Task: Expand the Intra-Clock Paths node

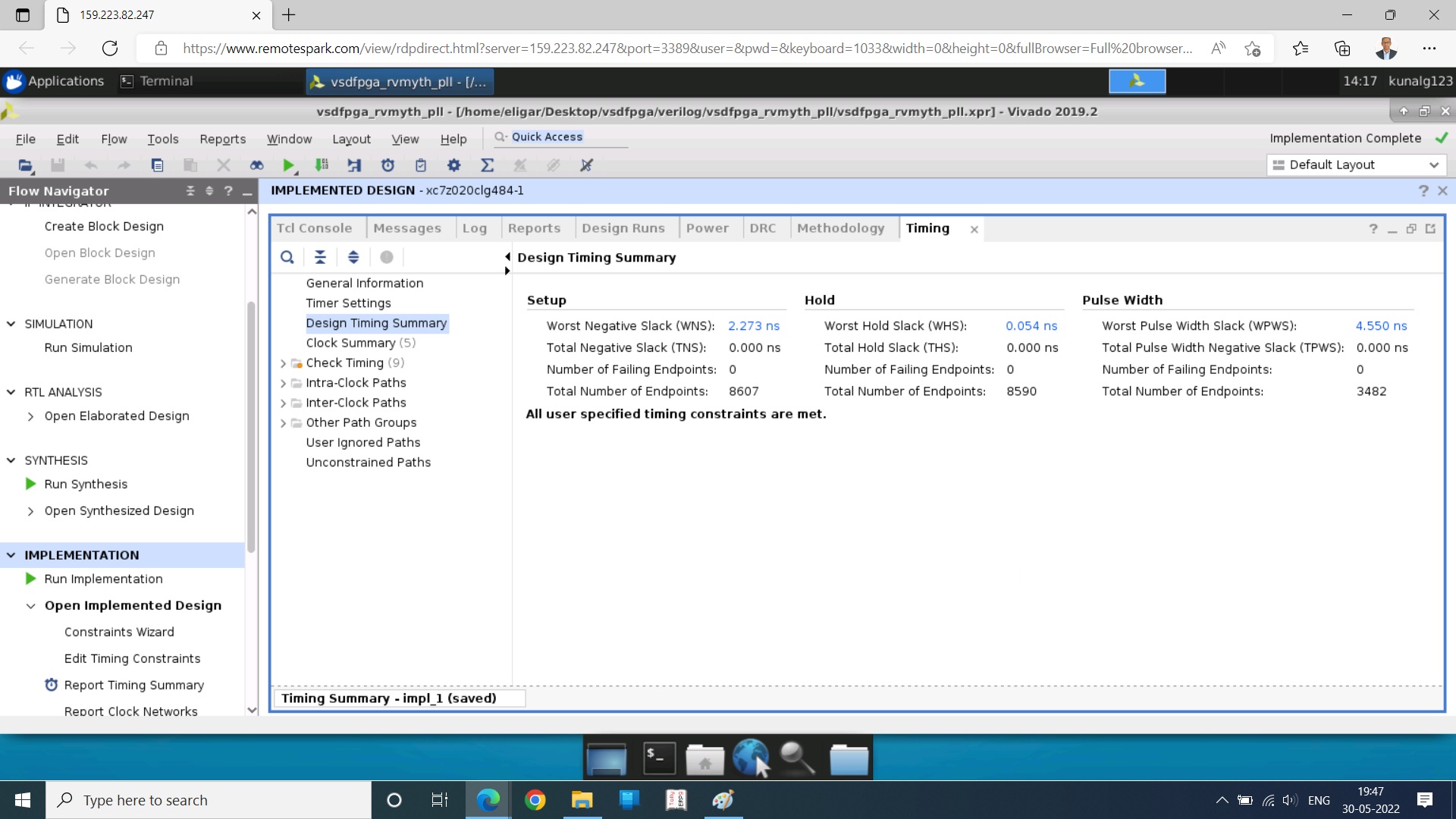Action: (x=284, y=383)
